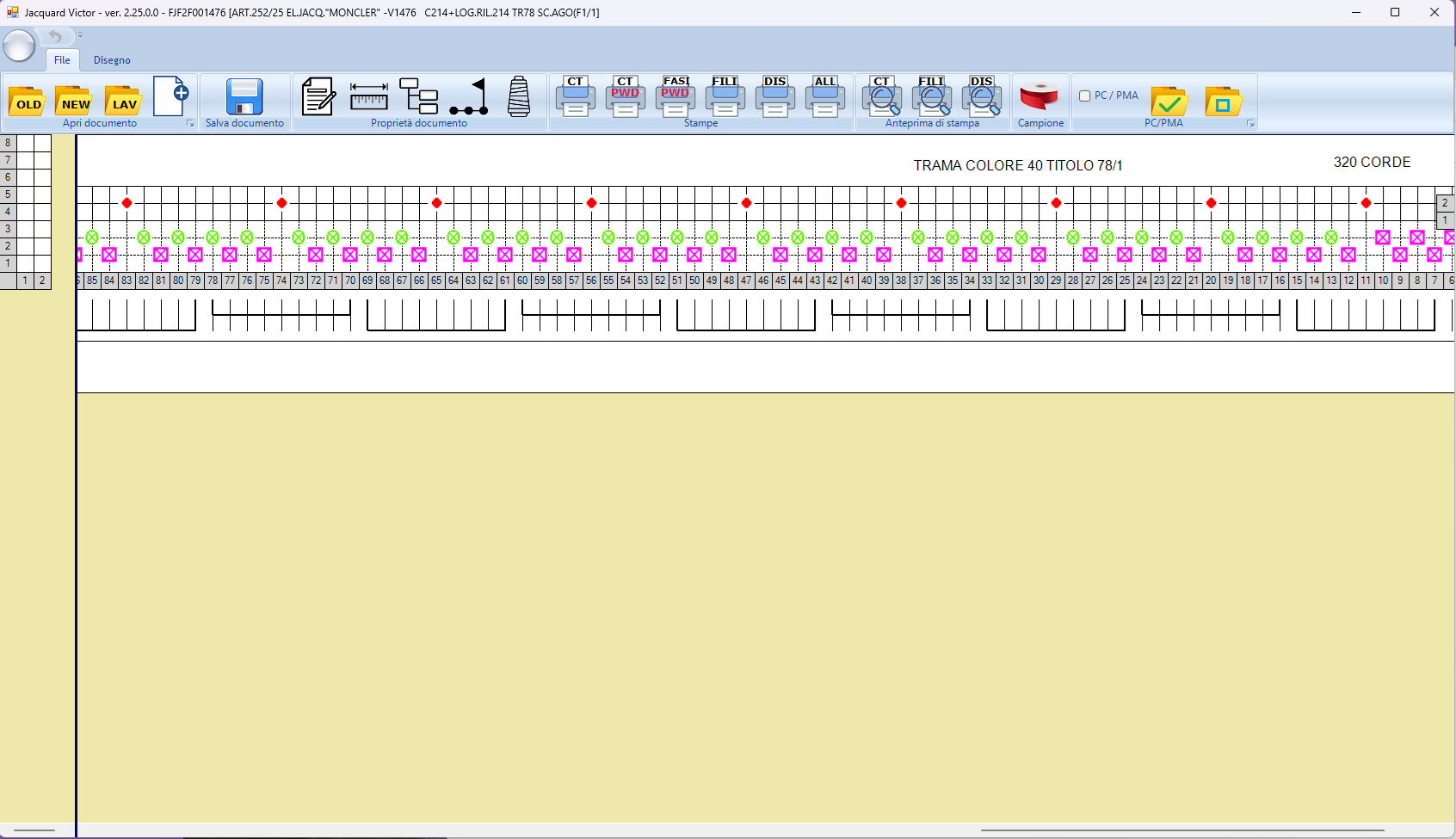
Task: Select the magenta square mark above column 84
Action: pos(109,255)
